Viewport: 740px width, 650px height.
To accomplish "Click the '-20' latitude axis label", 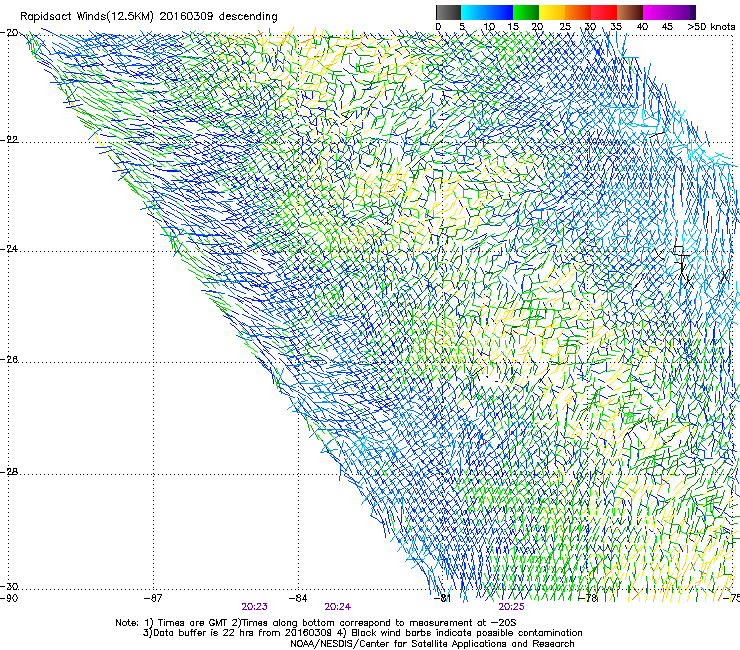I will 9,33.
